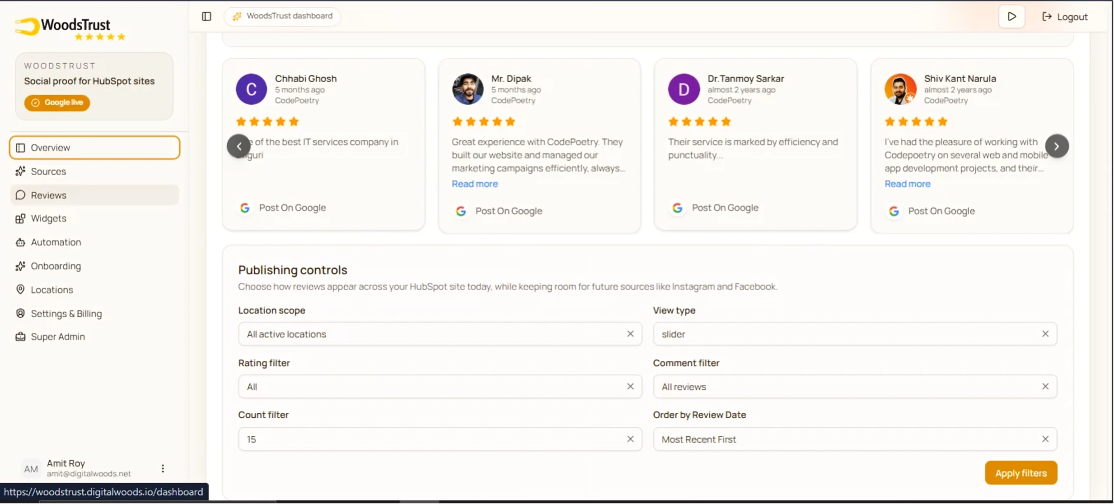This screenshot has height=504, width=1114.
Task: Click the play icon button near Logout
Action: (1012, 16)
